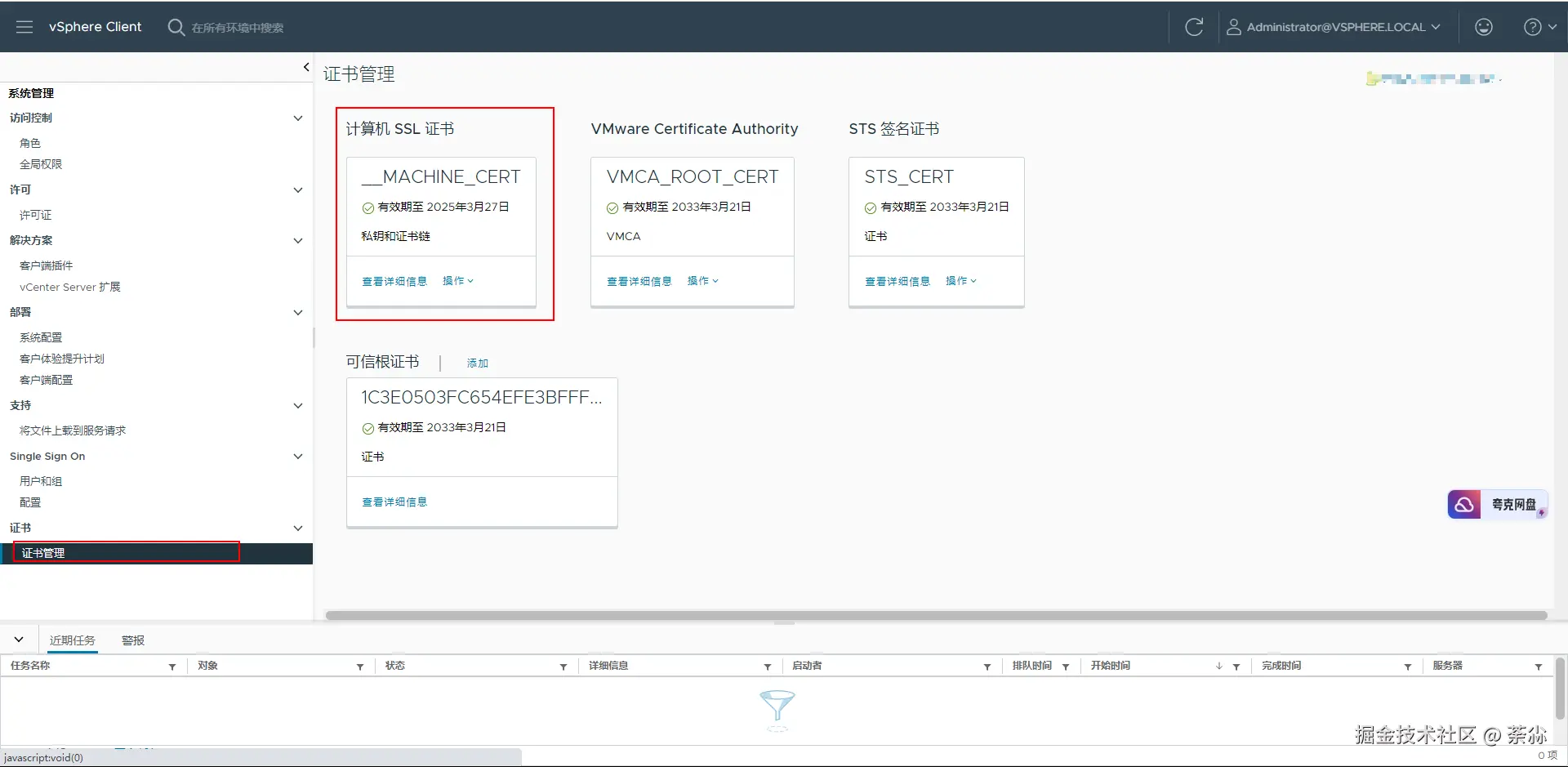The width and height of the screenshot is (1568, 767).
Task: Collapse the left navigation panel arrow
Action: click(x=306, y=67)
